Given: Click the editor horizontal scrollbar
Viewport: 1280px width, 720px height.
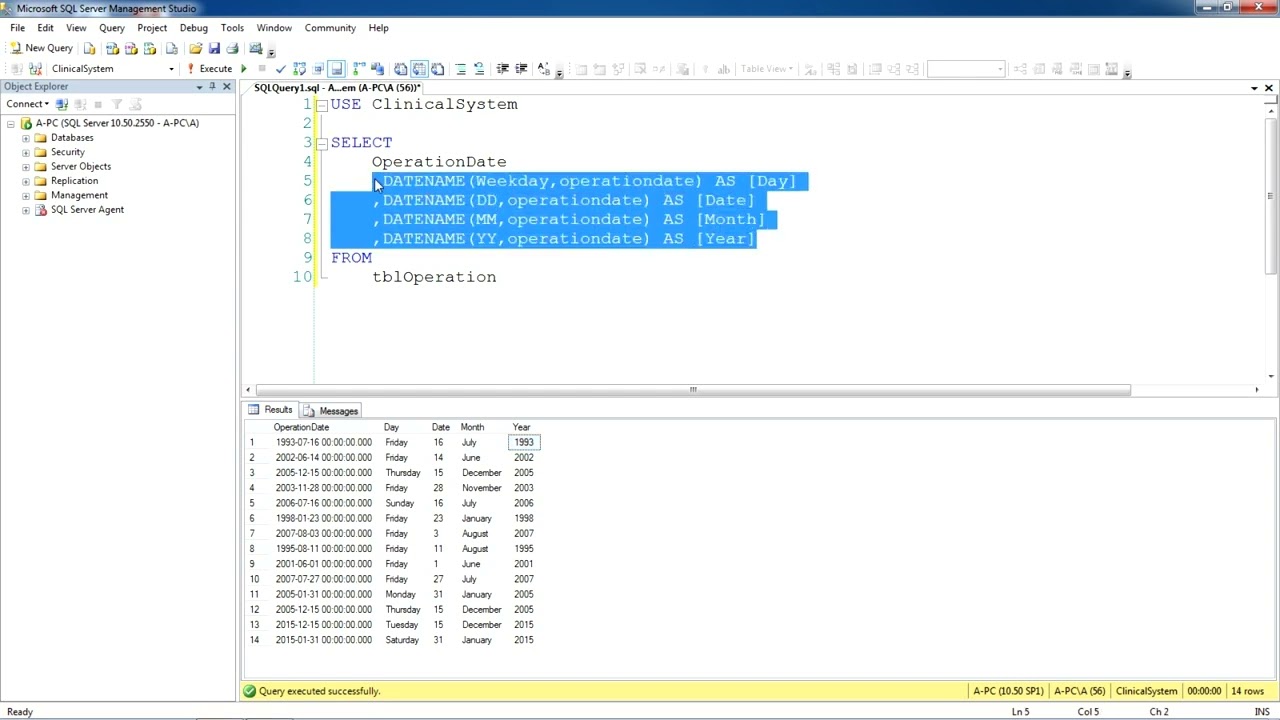Looking at the screenshot, I should tap(692, 390).
